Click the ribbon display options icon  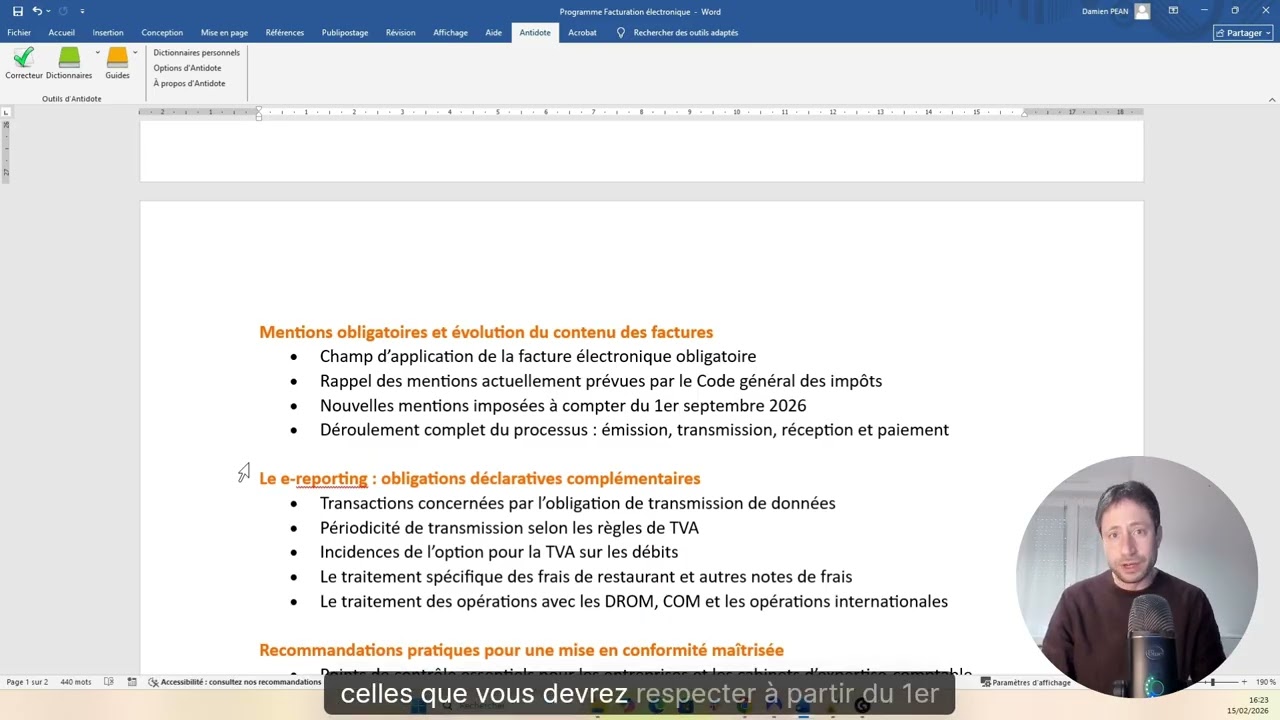point(1173,11)
